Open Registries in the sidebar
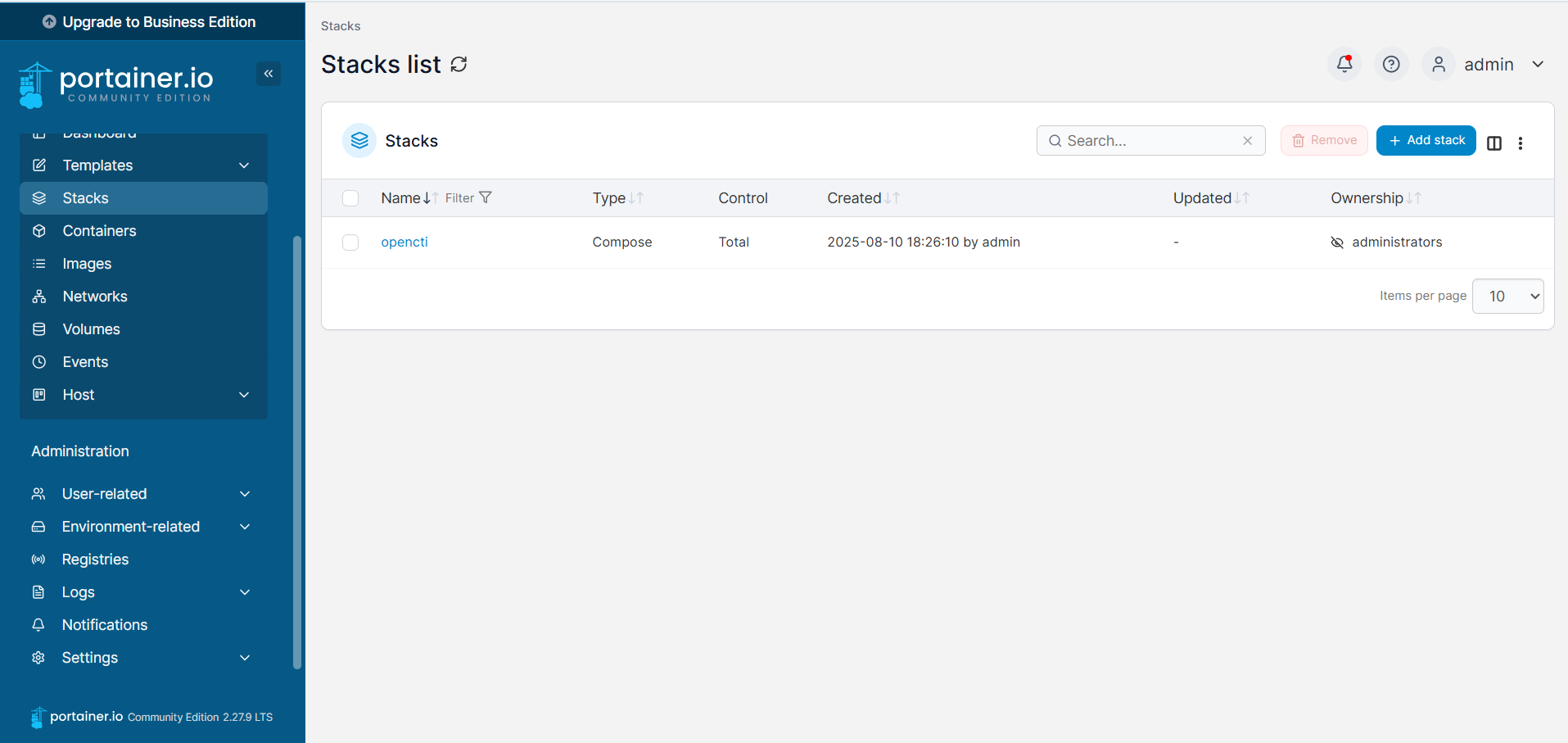 click(x=143, y=560)
